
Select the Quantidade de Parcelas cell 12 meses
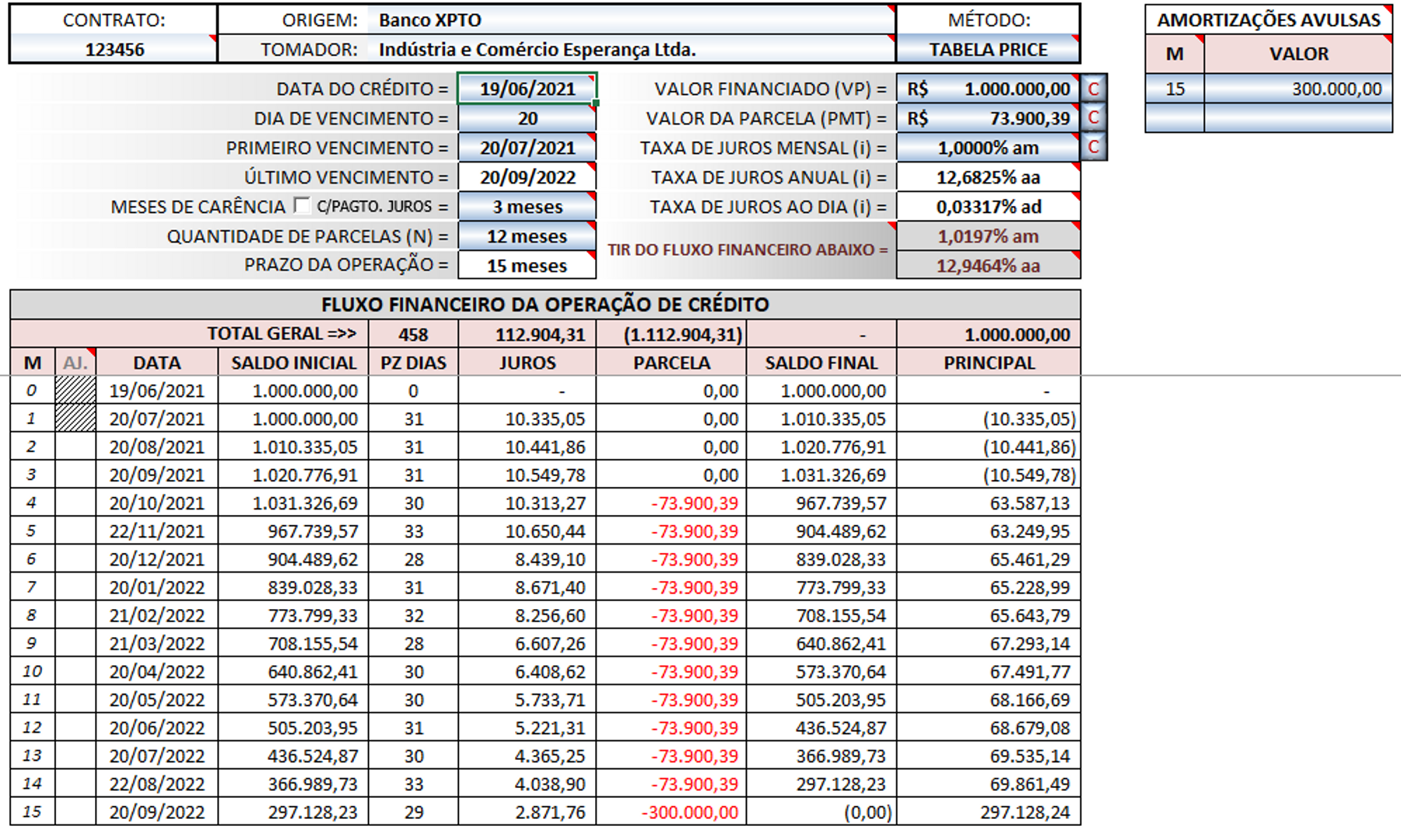point(527,236)
